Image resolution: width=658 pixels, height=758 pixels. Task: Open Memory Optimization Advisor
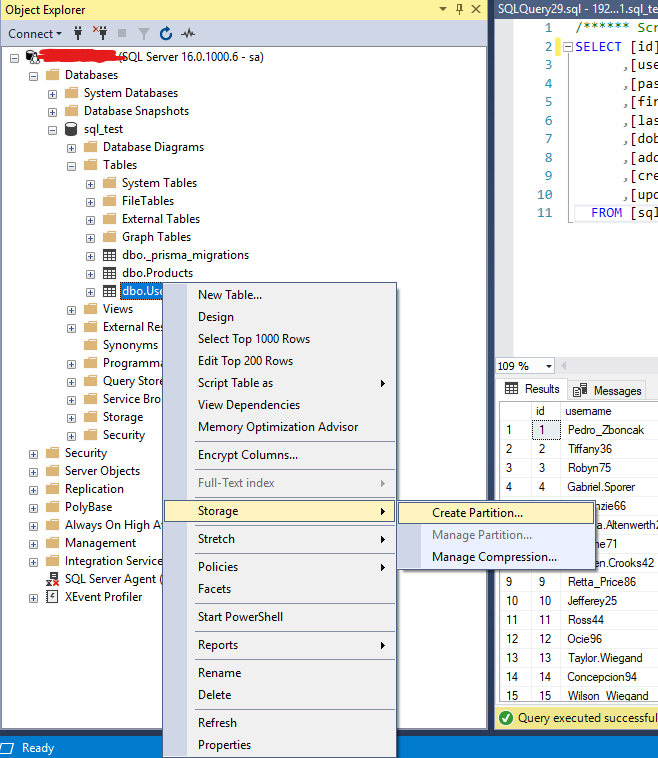279,427
